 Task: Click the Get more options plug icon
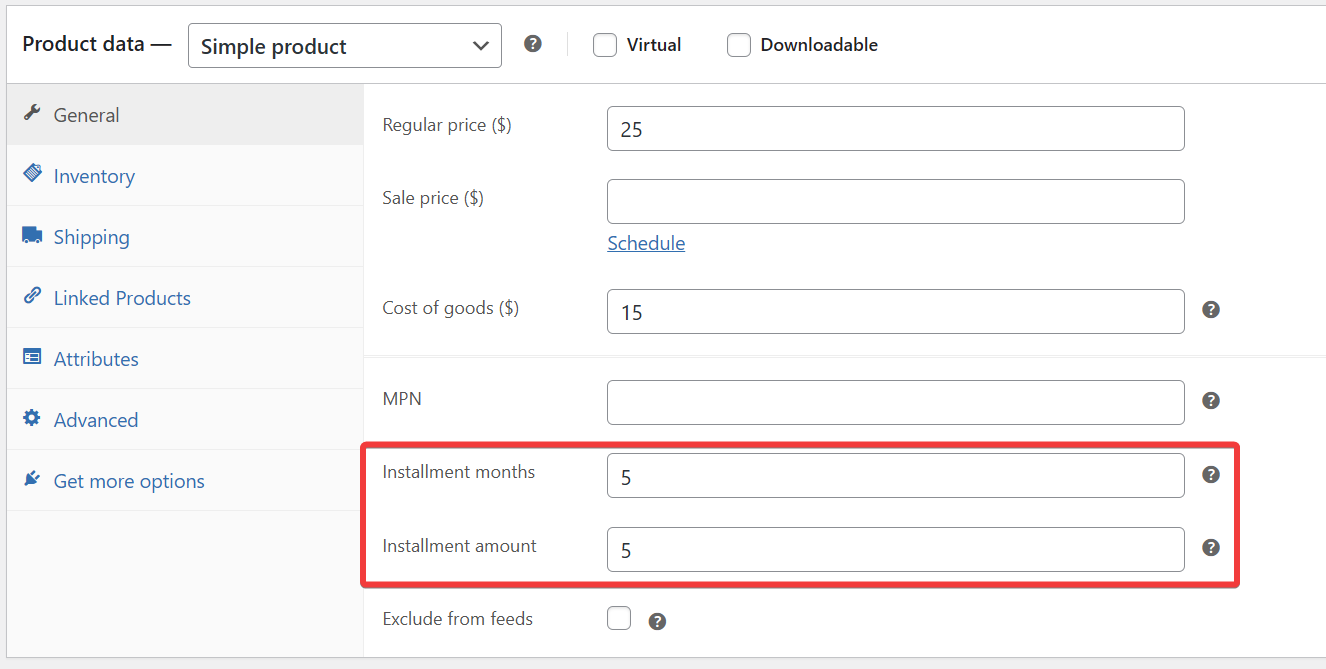click(x=32, y=479)
